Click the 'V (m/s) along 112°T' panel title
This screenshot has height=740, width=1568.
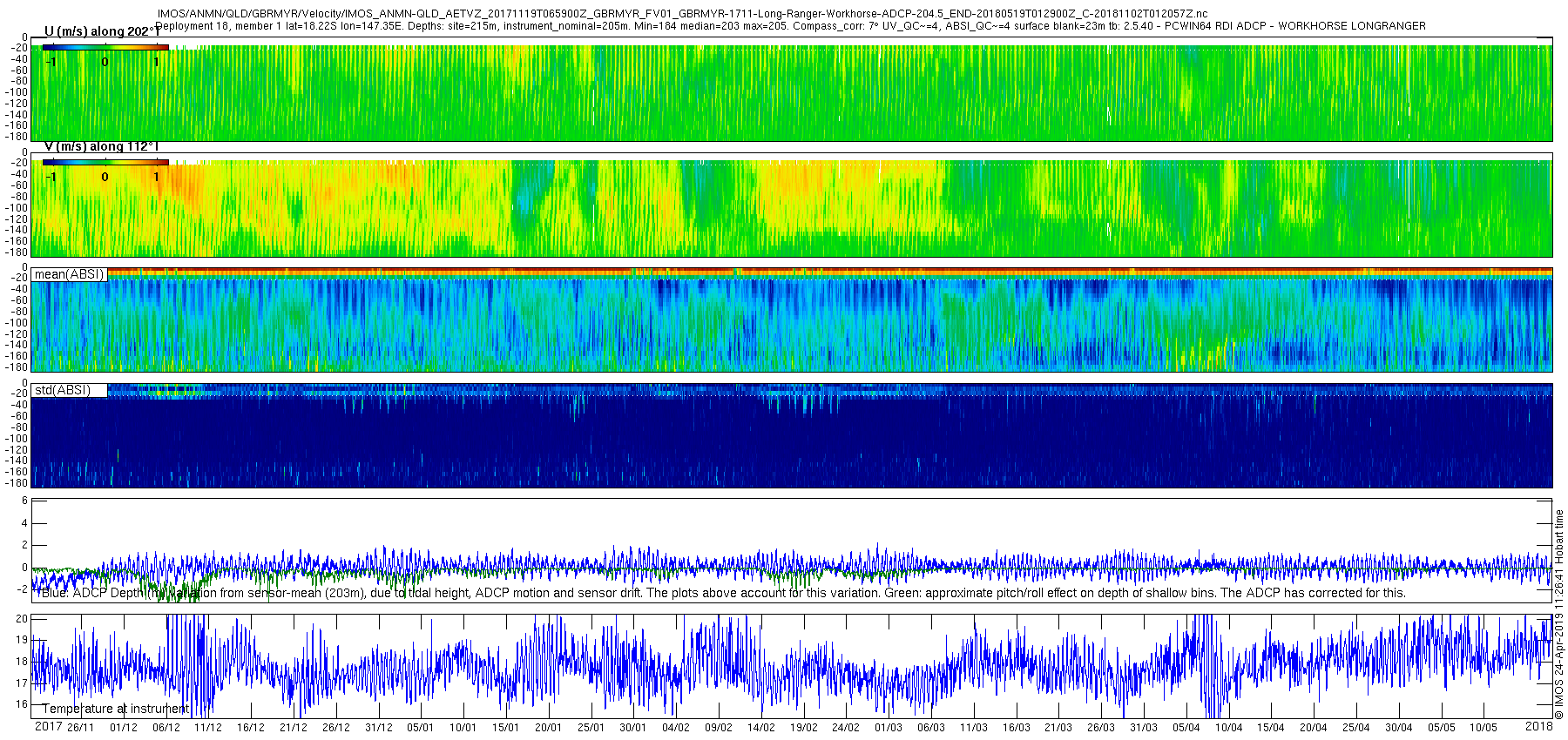[x=102, y=146]
